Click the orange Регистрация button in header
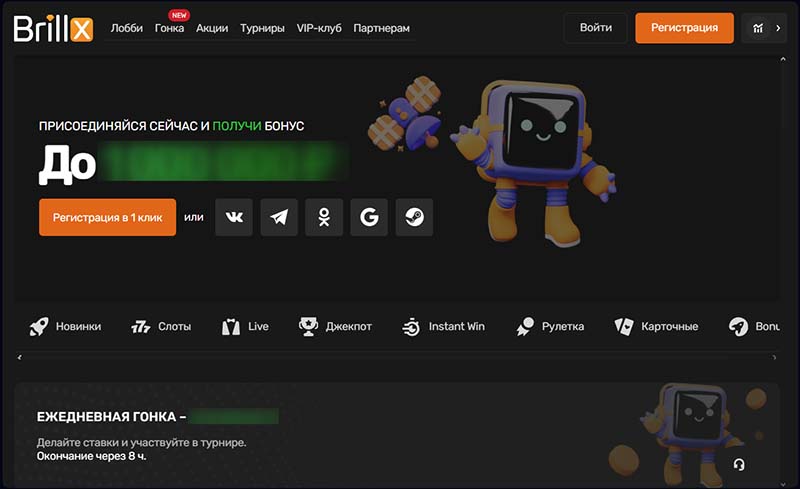This screenshot has width=800, height=489. click(x=684, y=28)
